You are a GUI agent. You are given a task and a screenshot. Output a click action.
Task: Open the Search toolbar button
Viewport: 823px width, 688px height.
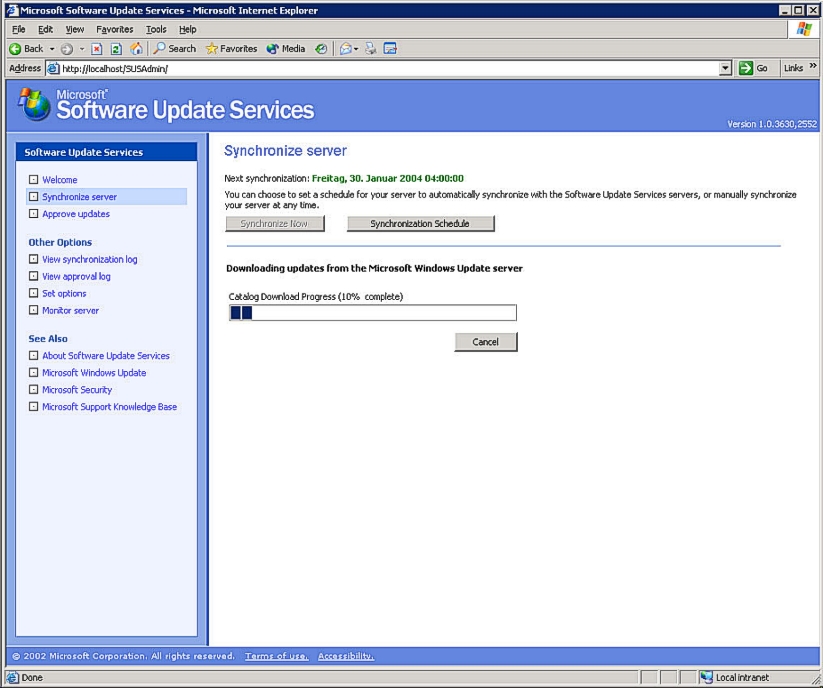click(175, 49)
